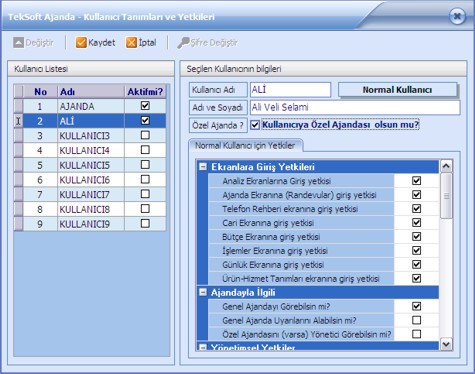The image size is (475, 374).
Task: Click the Kaydet save icon
Action: tap(81, 43)
